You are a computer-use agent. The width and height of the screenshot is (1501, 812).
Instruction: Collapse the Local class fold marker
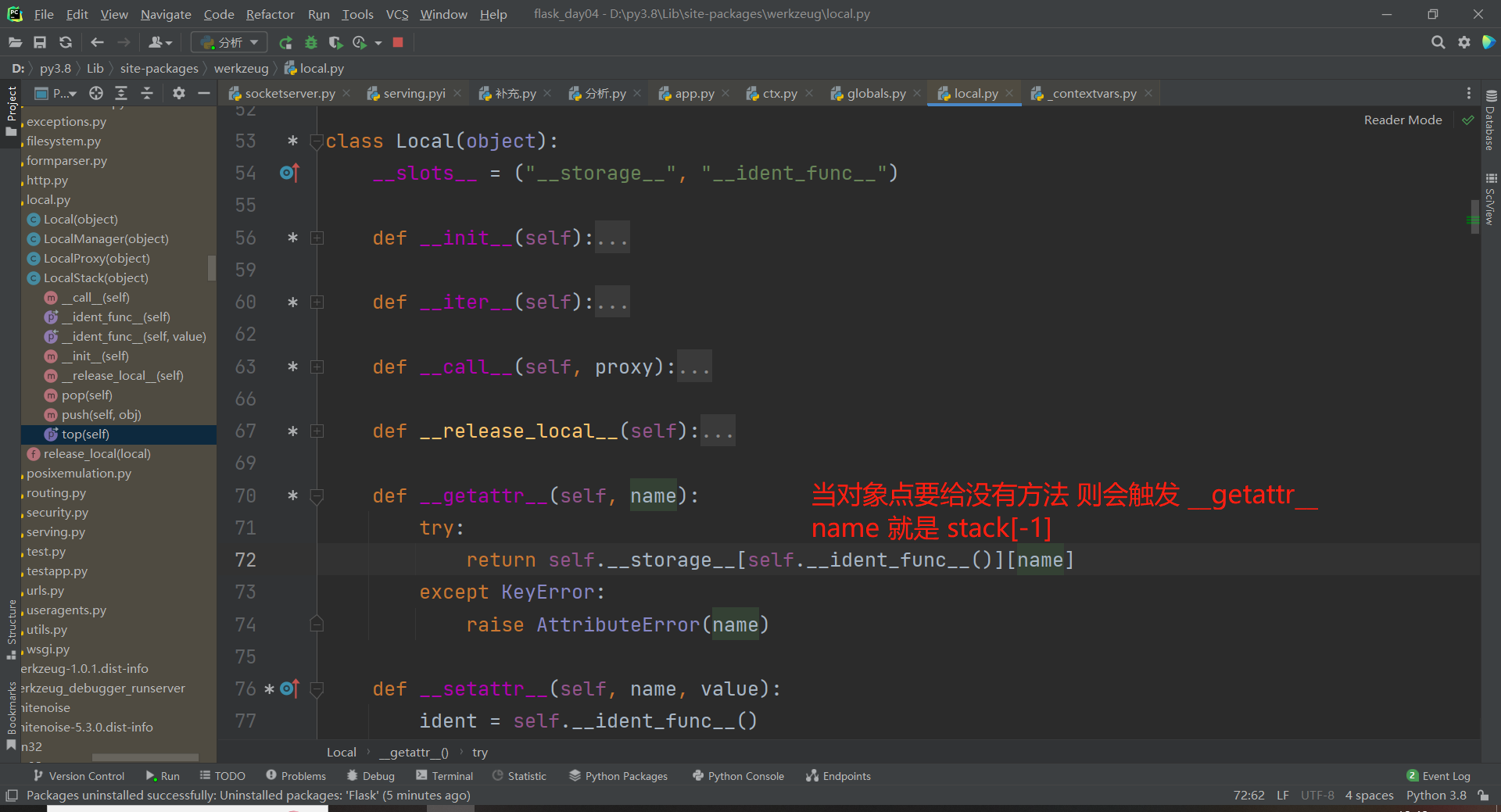coord(317,141)
